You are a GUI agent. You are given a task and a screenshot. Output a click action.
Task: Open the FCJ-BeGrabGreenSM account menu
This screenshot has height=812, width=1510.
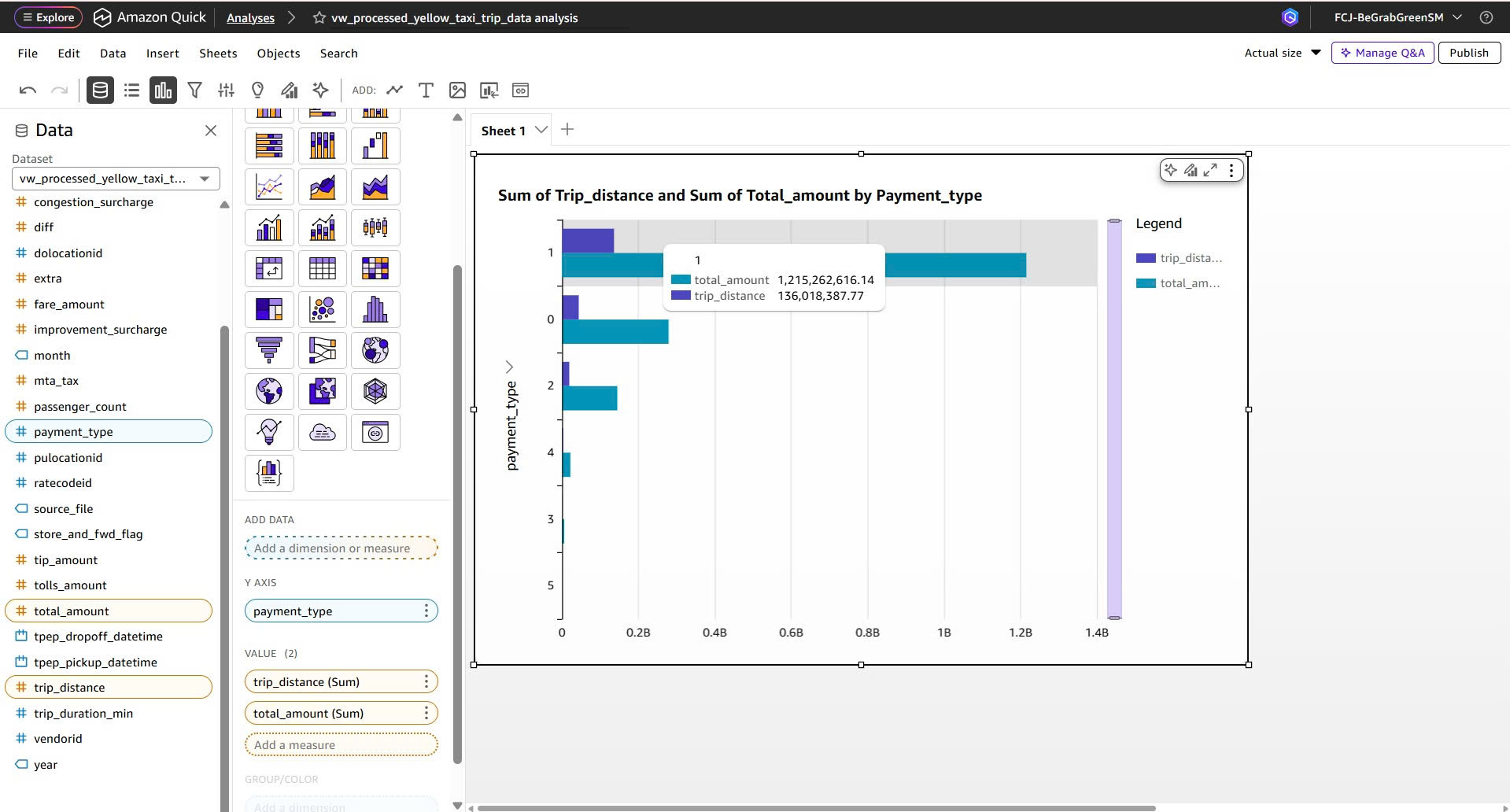[1397, 17]
